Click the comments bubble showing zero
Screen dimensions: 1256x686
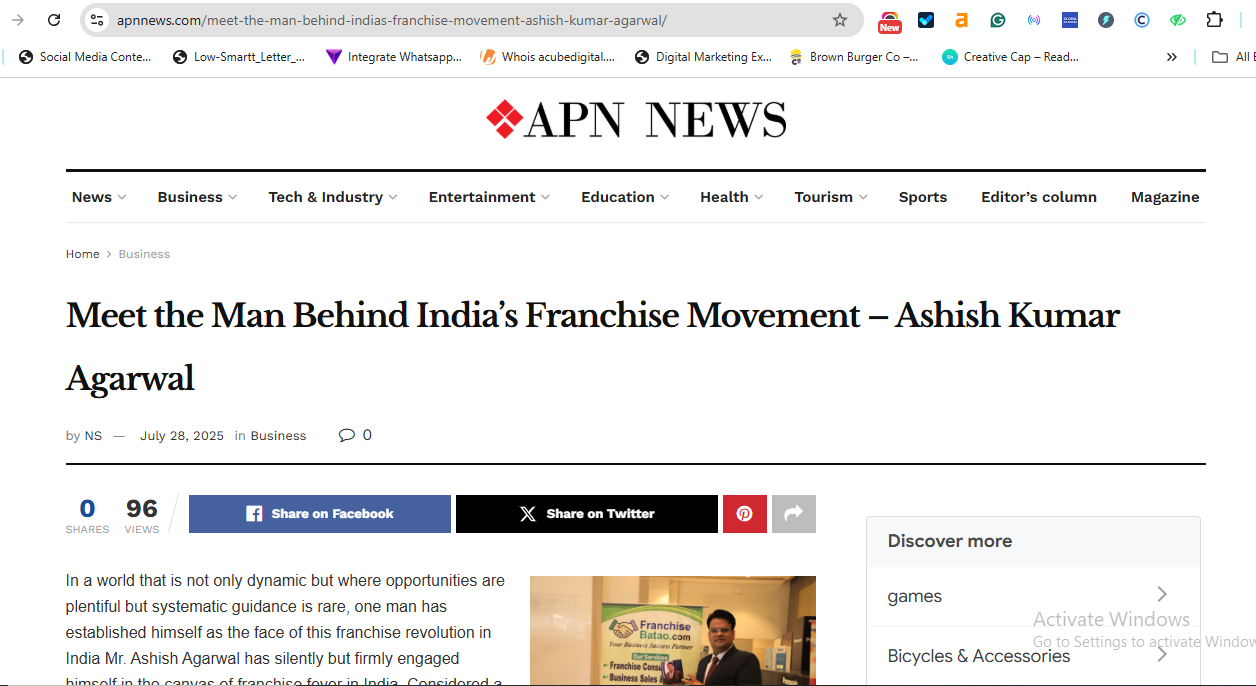point(355,435)
